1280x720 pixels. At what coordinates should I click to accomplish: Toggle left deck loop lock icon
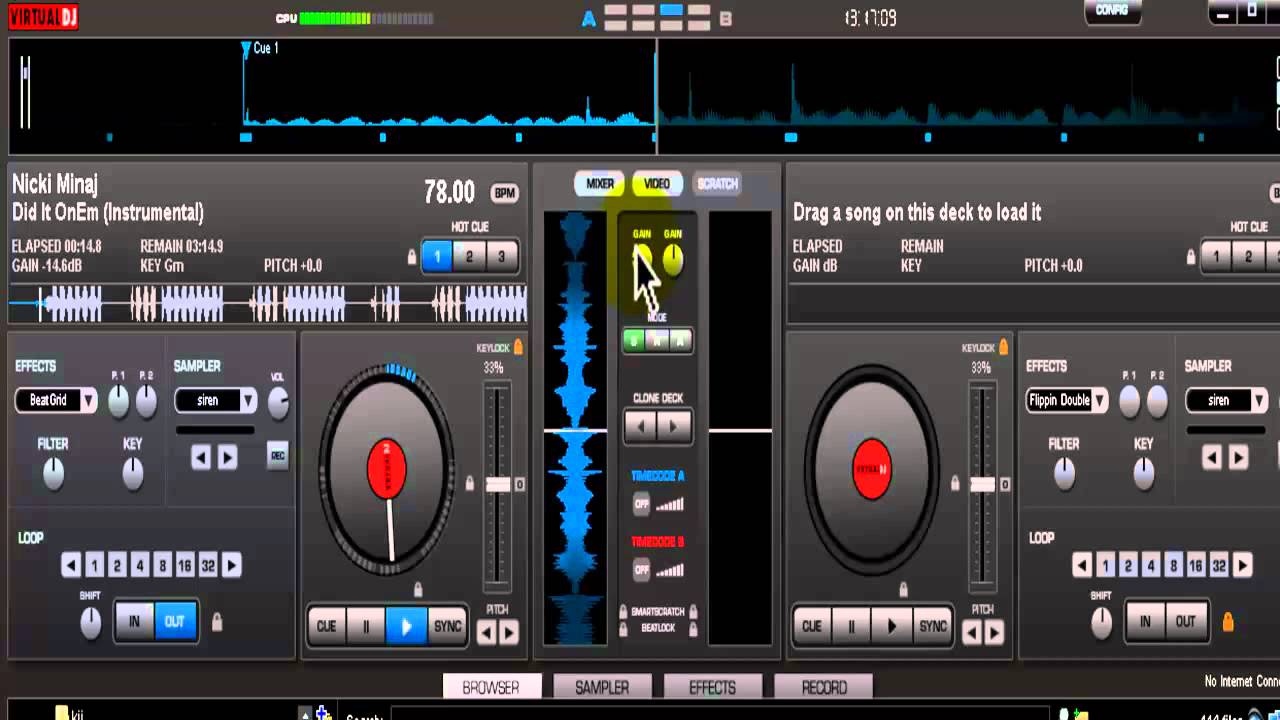[217, 622]
